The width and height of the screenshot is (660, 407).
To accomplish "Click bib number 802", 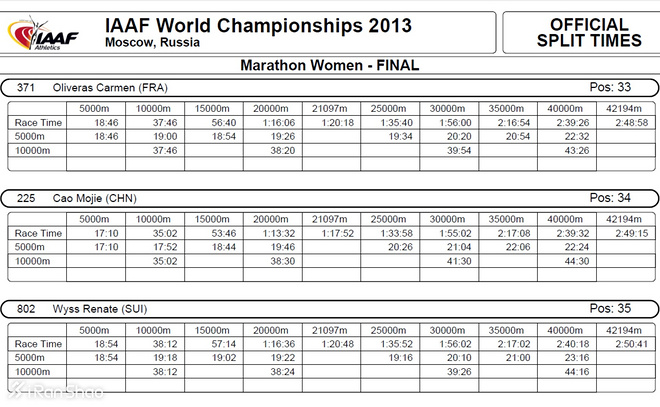I will pos(26,309).
